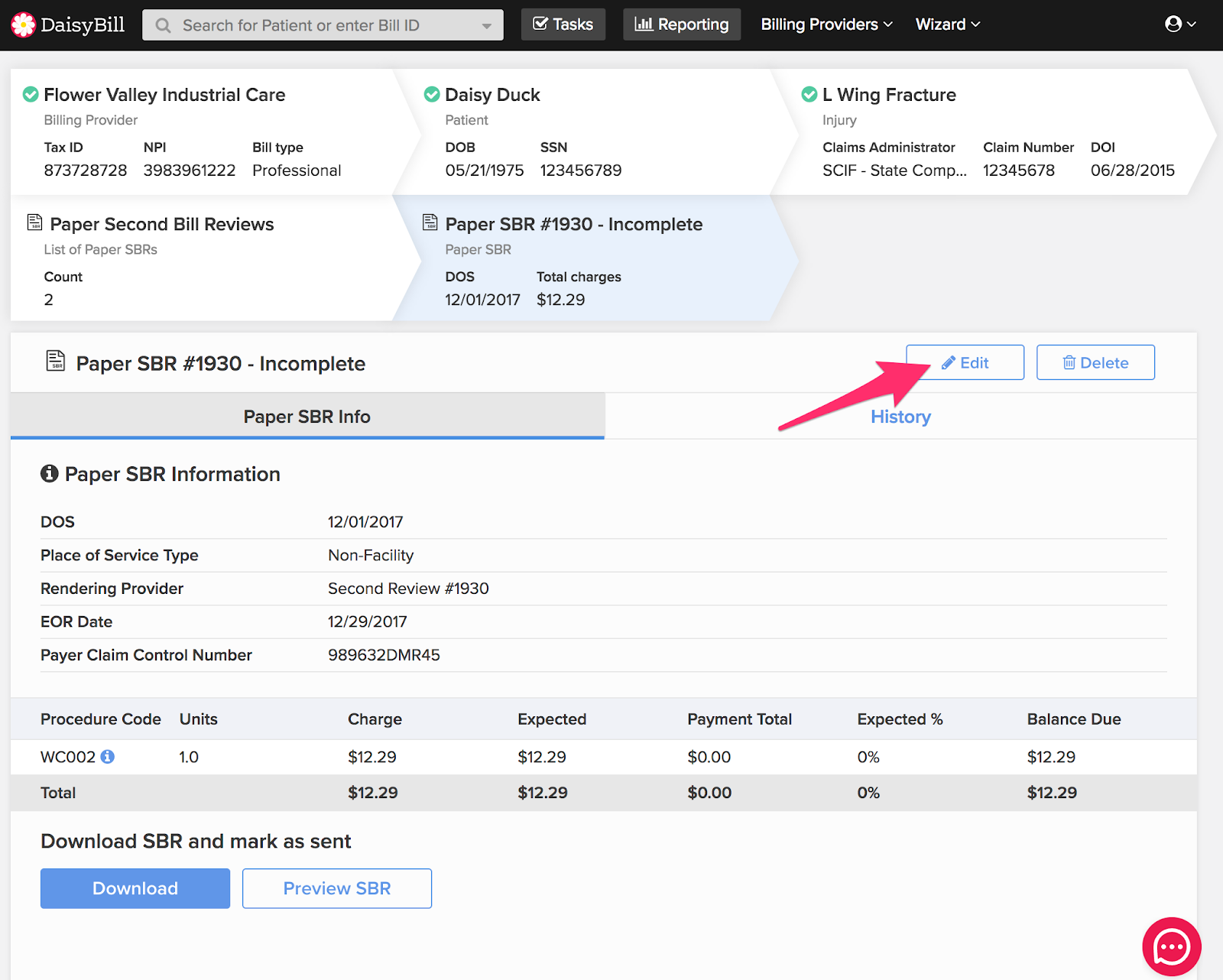Click the Expected % column header
Image resolution: width=1223 pixels, height=980 pixels.
point(900,719)
